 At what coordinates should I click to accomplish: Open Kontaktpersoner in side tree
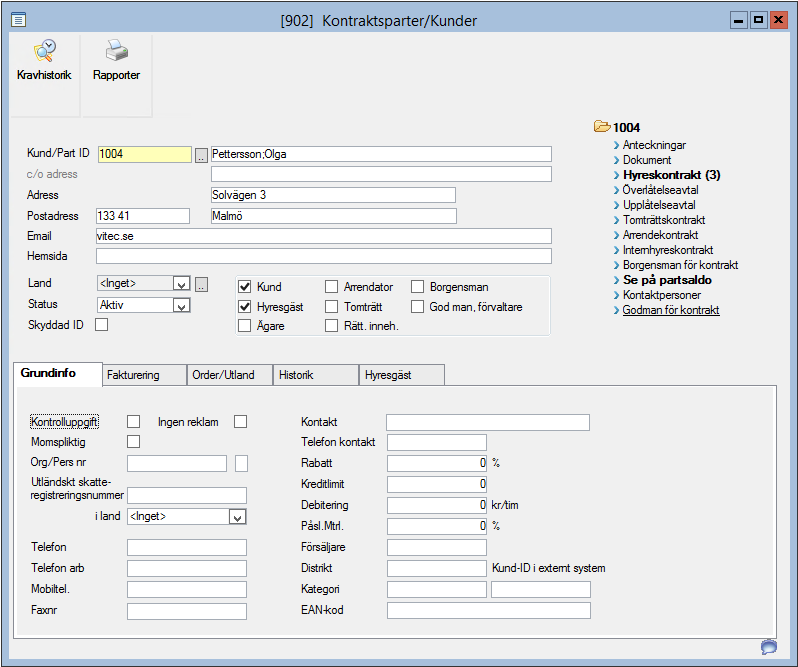[x=662, y=295]
